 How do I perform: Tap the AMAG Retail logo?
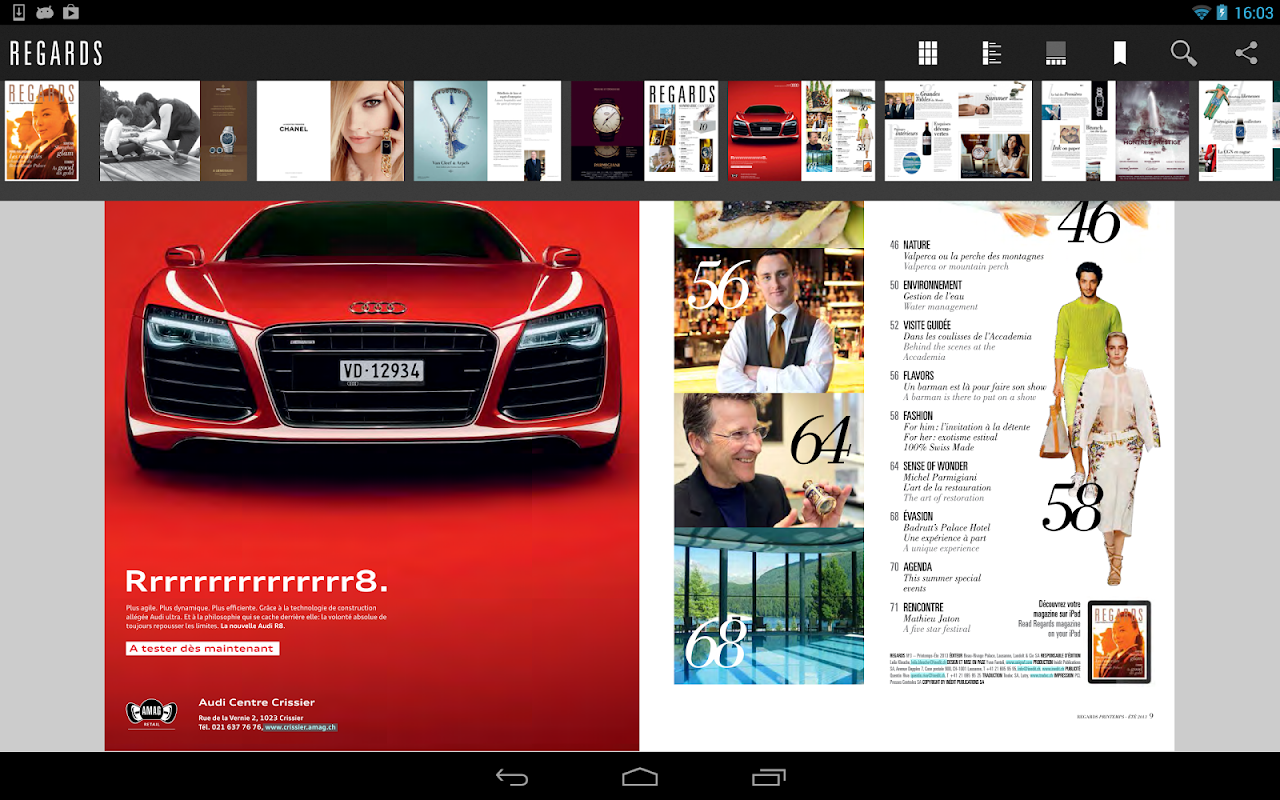coord(151,713)
